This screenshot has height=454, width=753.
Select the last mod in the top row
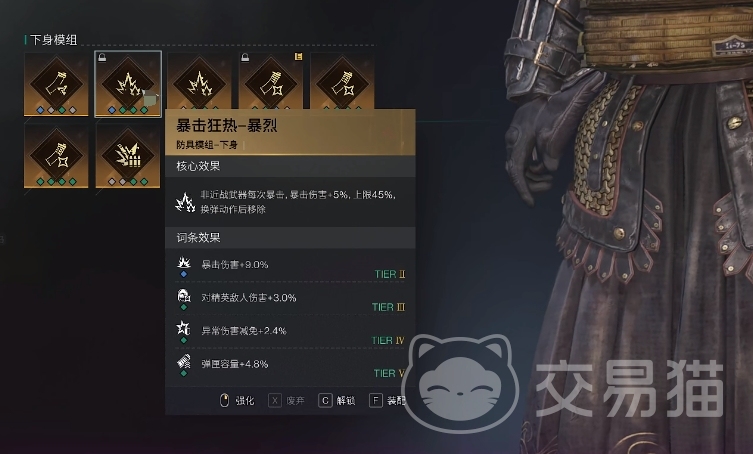pos(342,81)
